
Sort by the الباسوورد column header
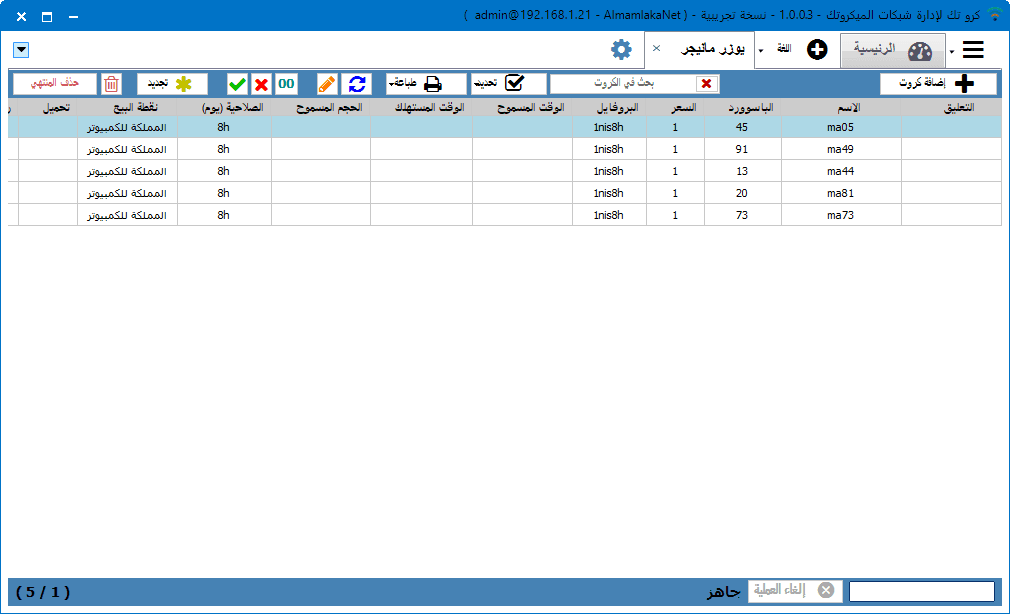tap(743, 108)
